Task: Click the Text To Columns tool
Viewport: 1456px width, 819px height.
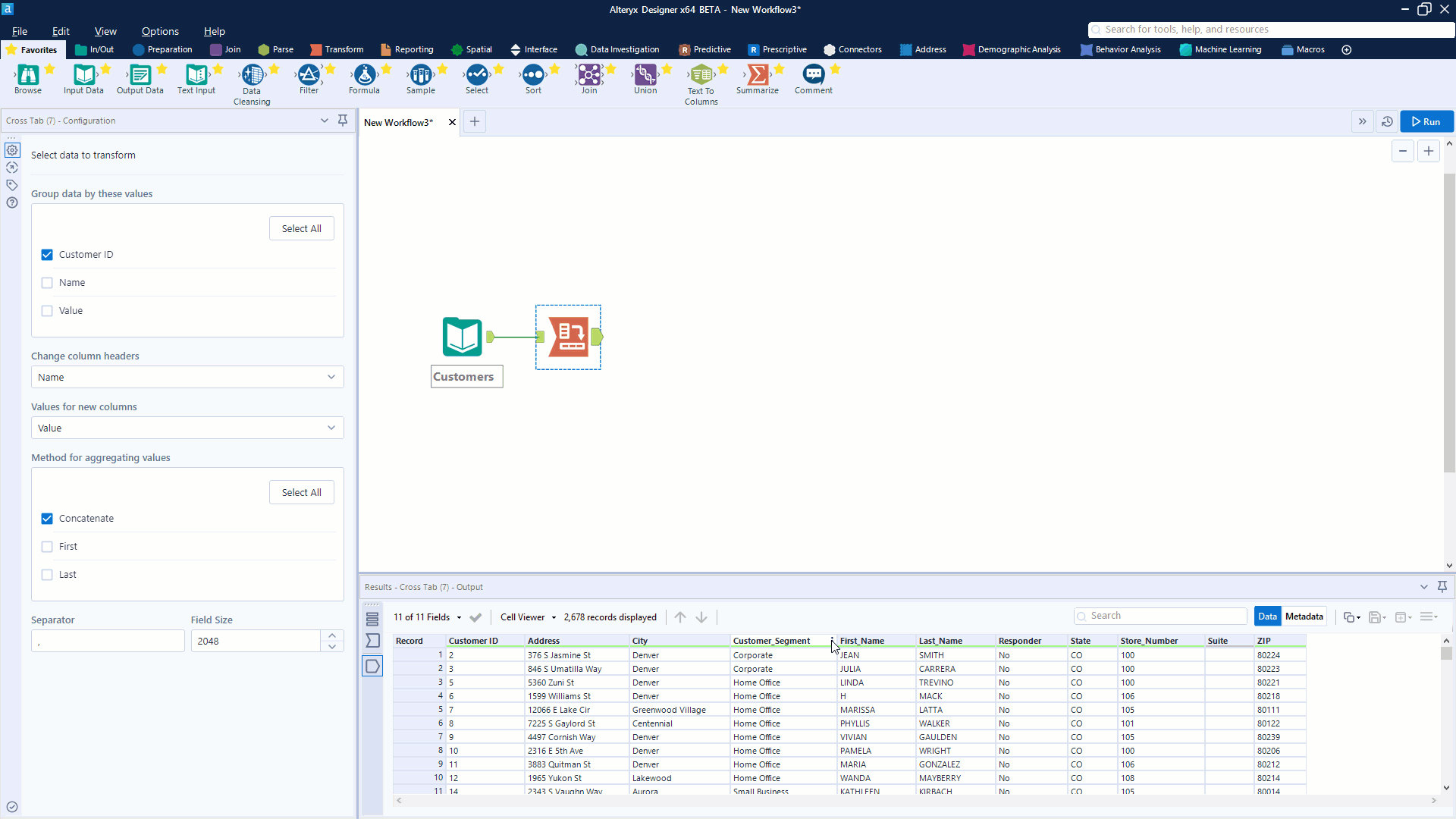Action: (701, 75)
